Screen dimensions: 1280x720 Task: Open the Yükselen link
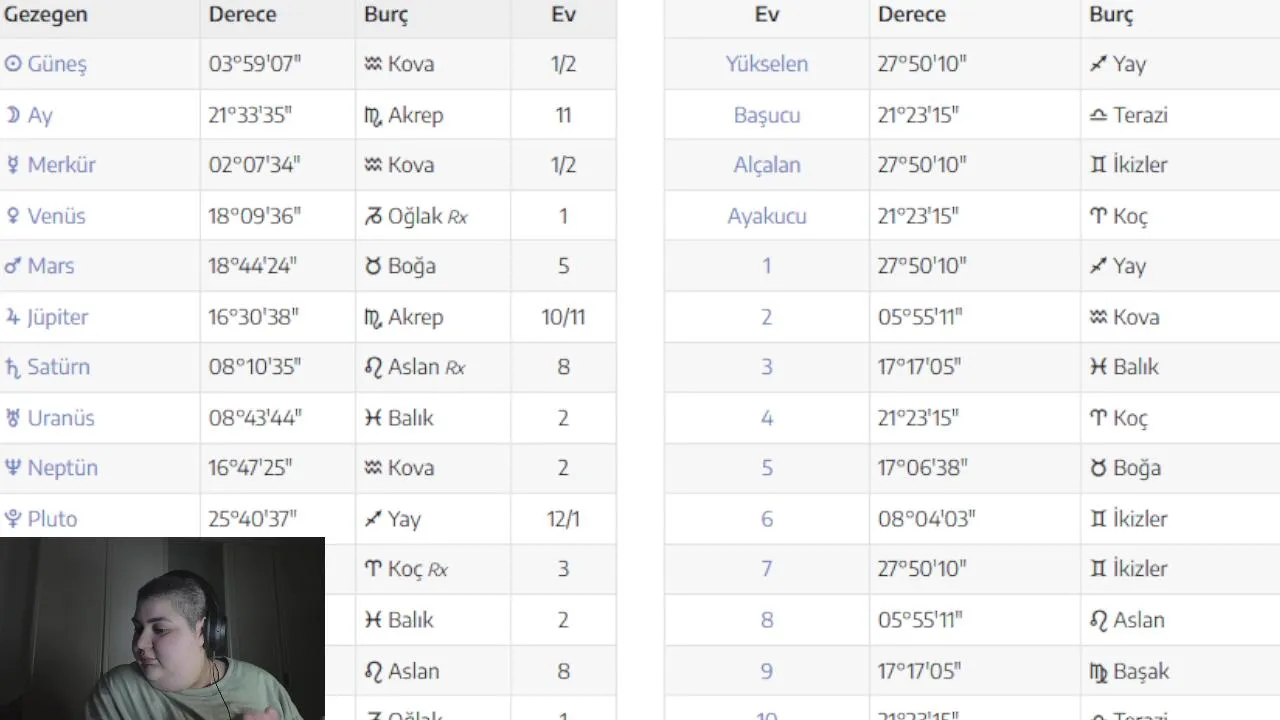(767, 64)
